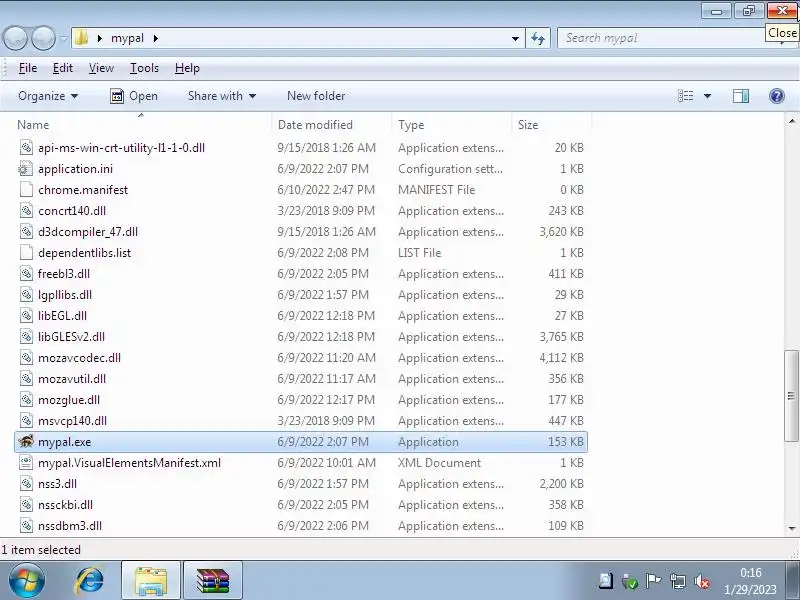Open the Share with dropdown
This screenshot has height=600, width=800.
tap(222, 96)
